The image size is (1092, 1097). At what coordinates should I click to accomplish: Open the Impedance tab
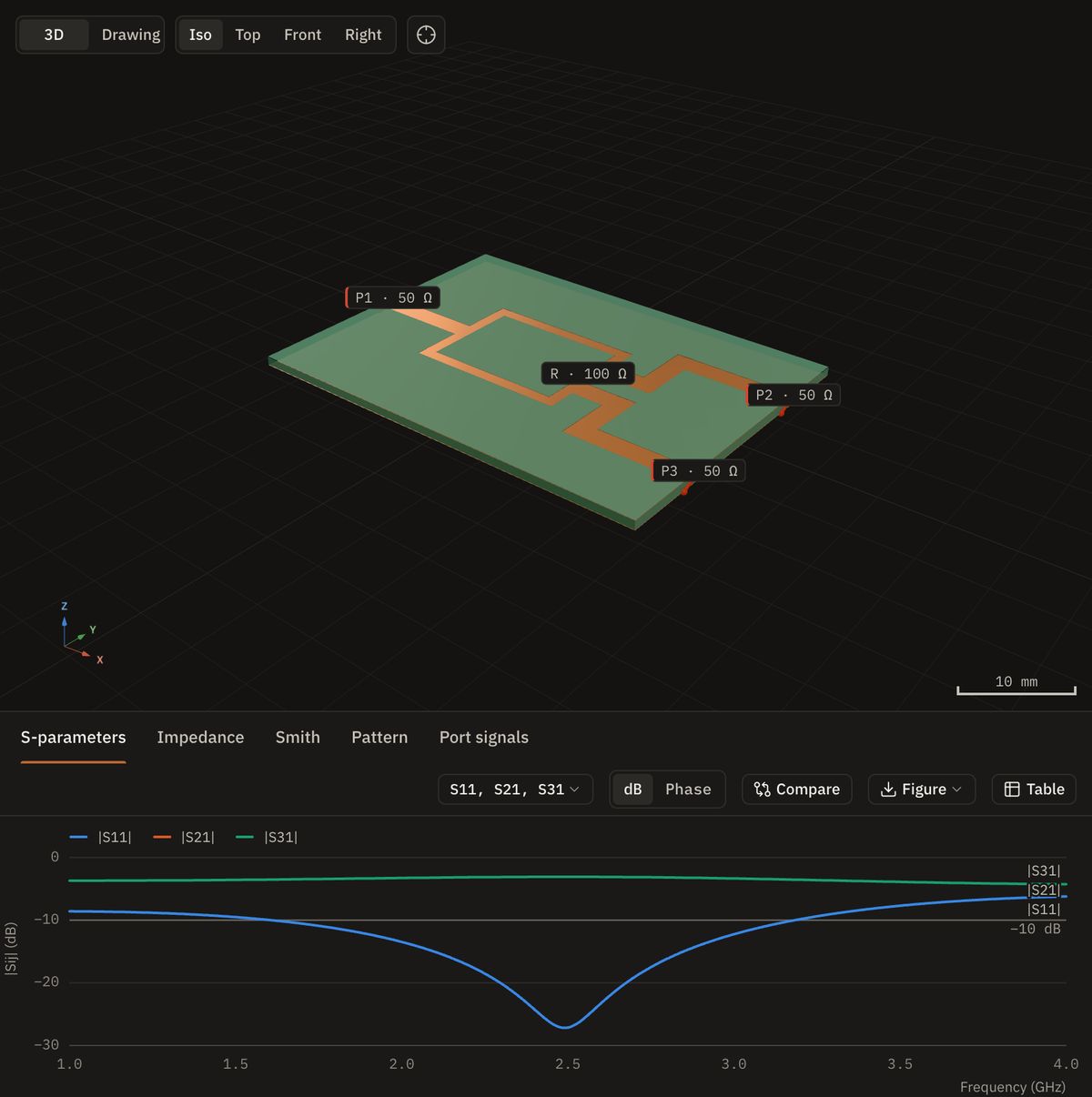200,738
